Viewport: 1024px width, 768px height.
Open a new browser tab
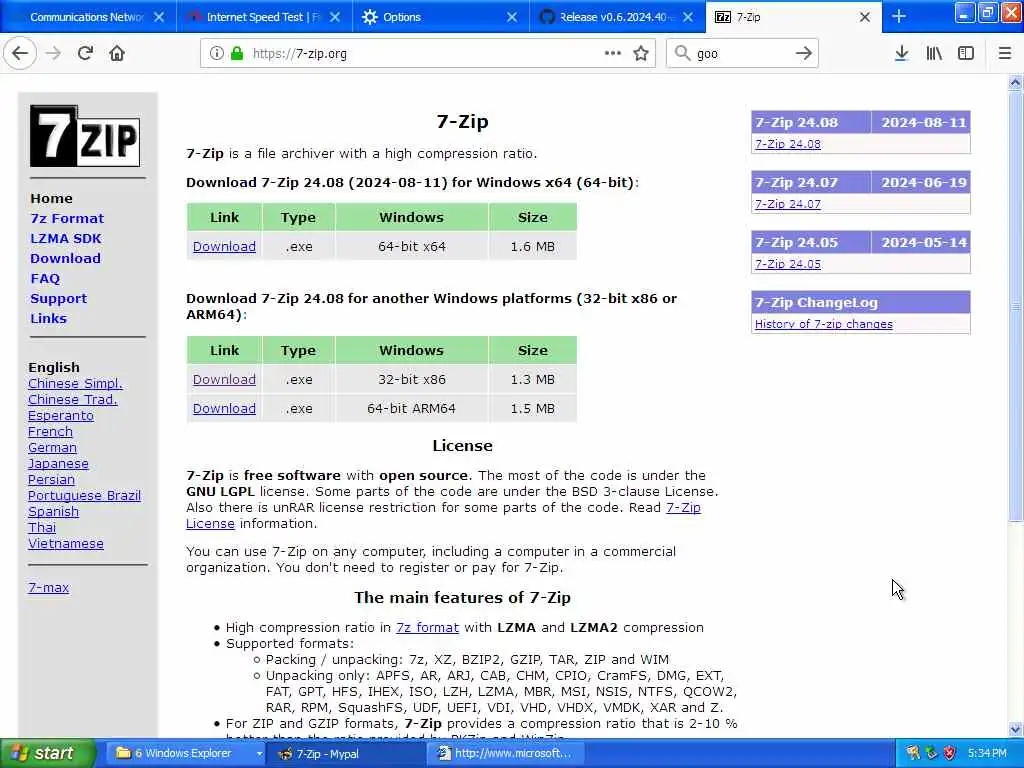click(x=899, y=16)
